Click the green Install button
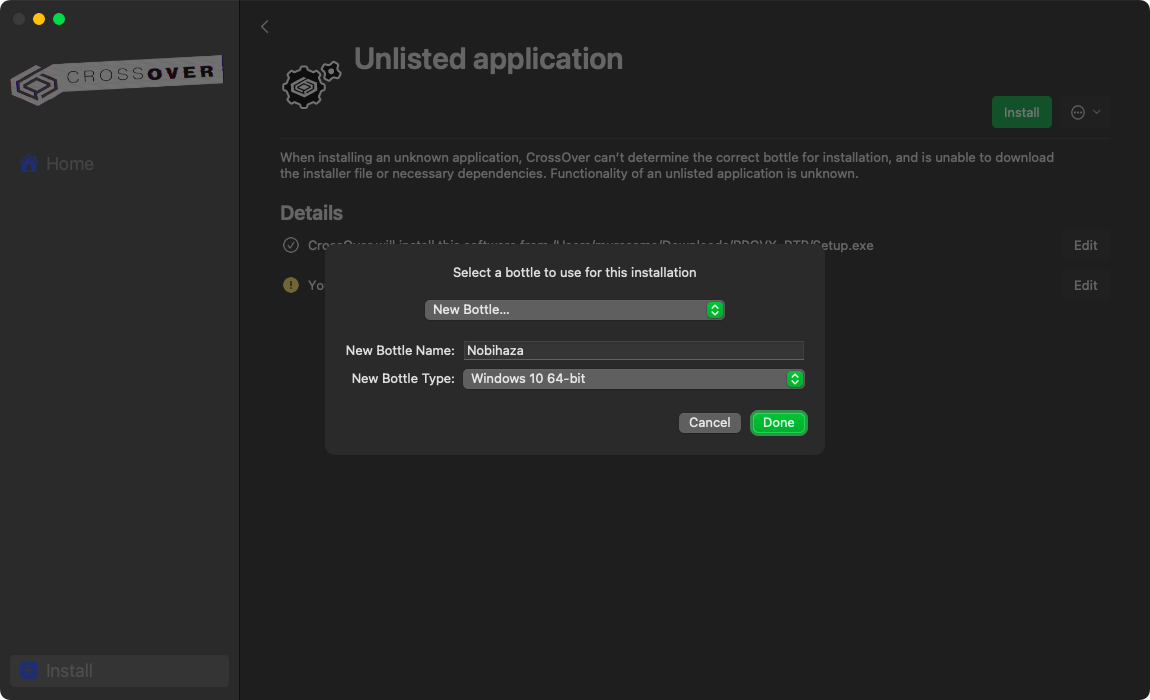The image size is (1150, 700). (1021, 112)
